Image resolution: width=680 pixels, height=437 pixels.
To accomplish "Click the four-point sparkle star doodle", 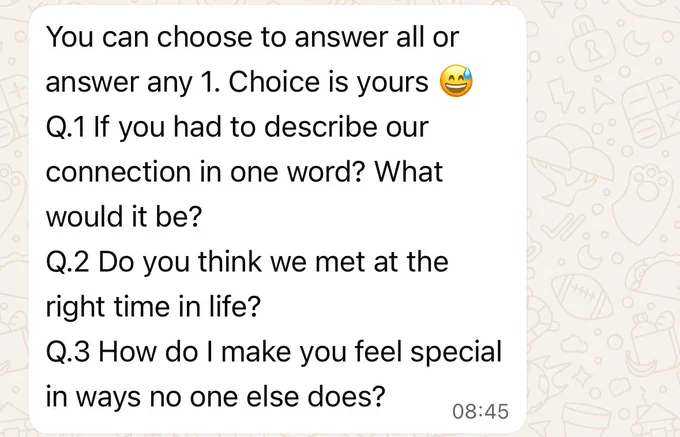I will coord(580,376).
